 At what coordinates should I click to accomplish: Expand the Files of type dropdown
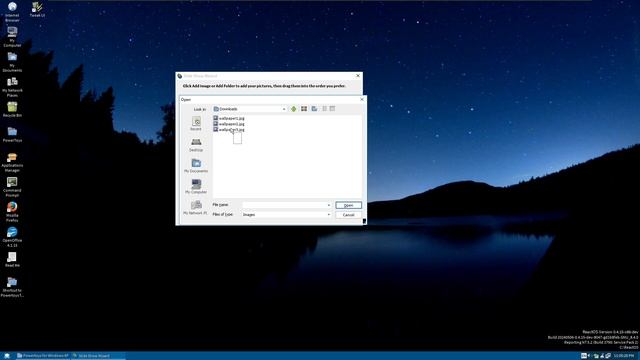click(329, 215)
